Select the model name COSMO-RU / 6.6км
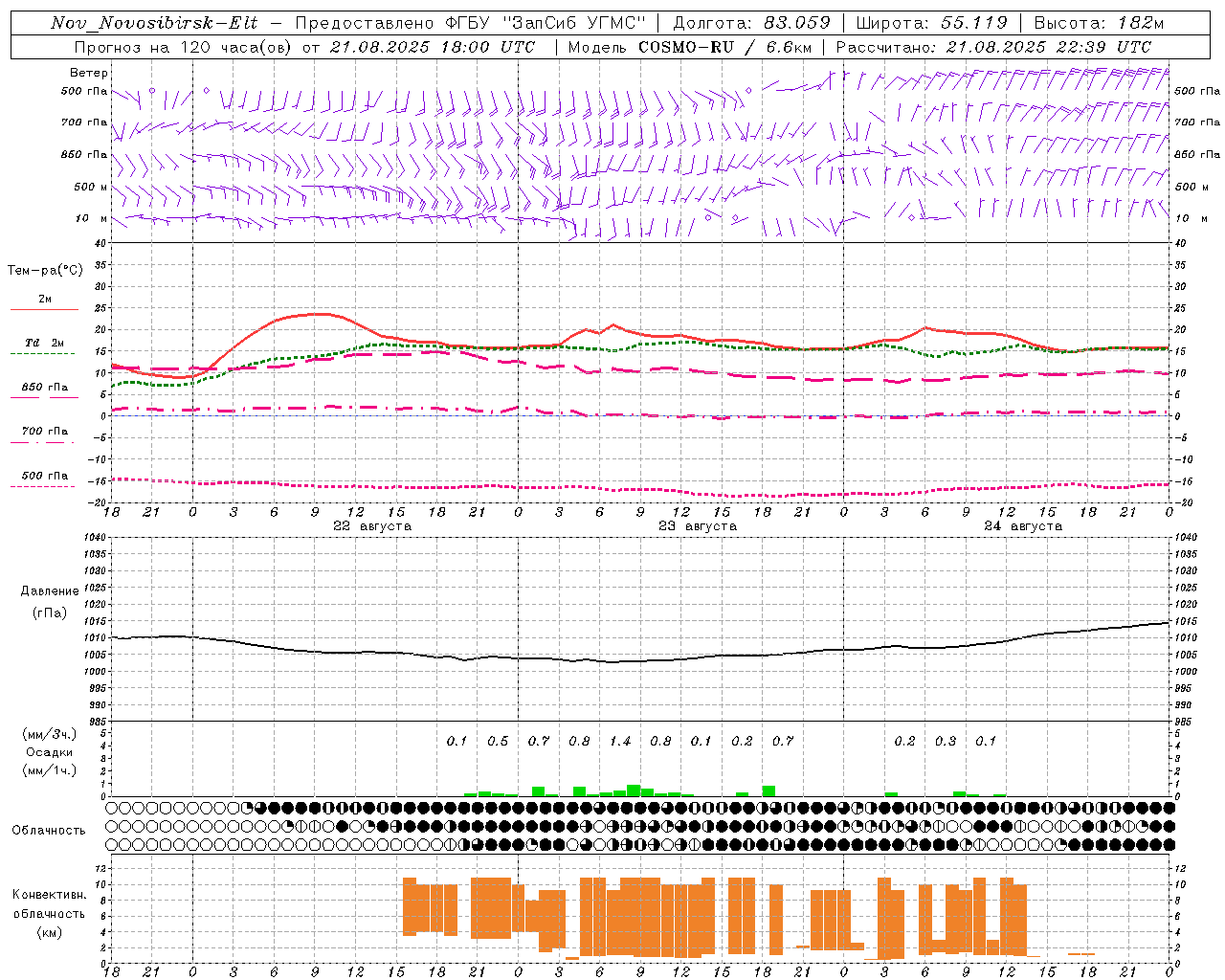Viewport: 1225px width, 980px height. [725, 47]
